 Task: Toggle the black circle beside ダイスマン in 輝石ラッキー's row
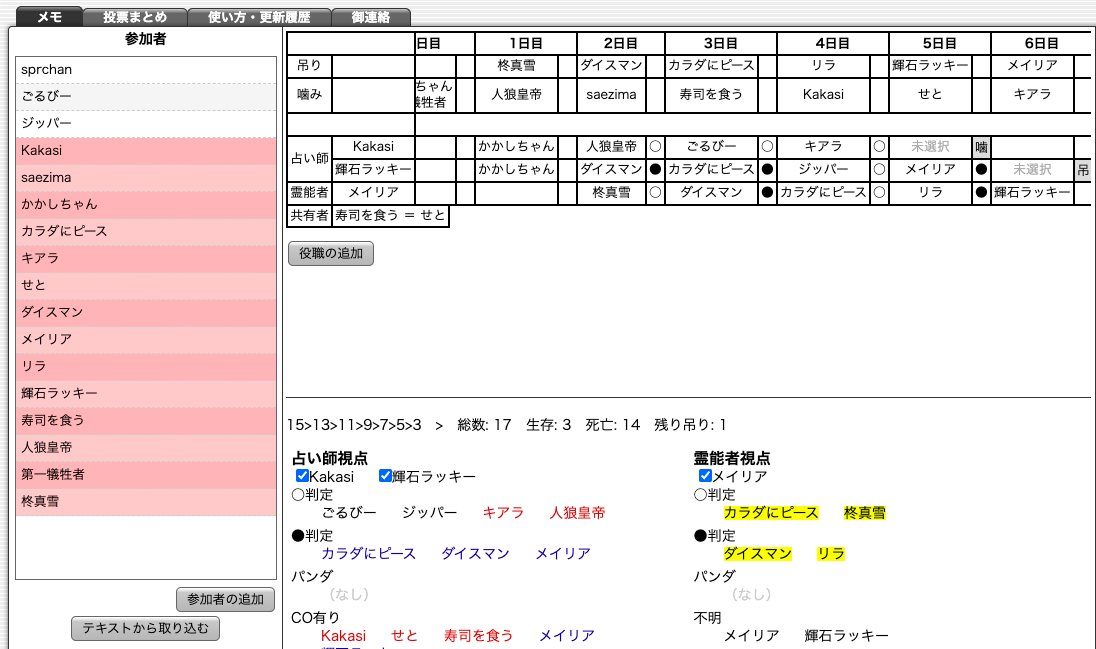click(x=655, y=169)
